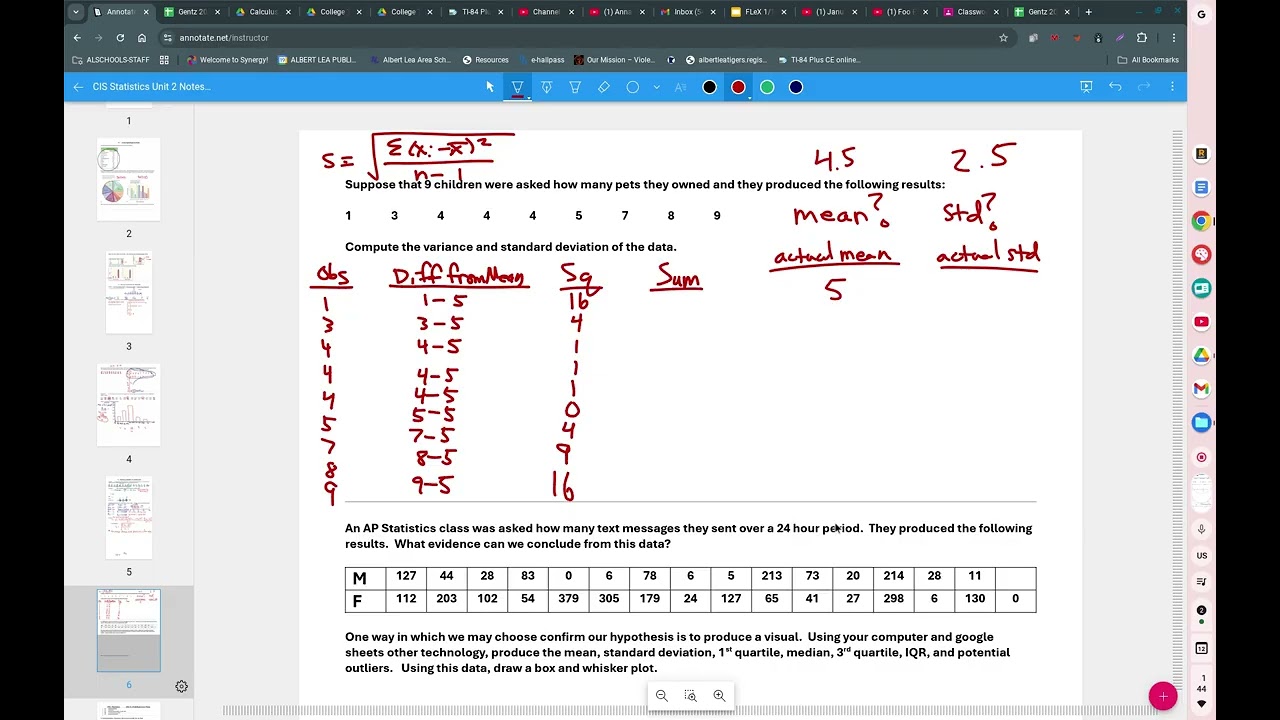Switch to the Classwork browser tab
This screenshot has width=1280, height=720.
tap(971, 12)
